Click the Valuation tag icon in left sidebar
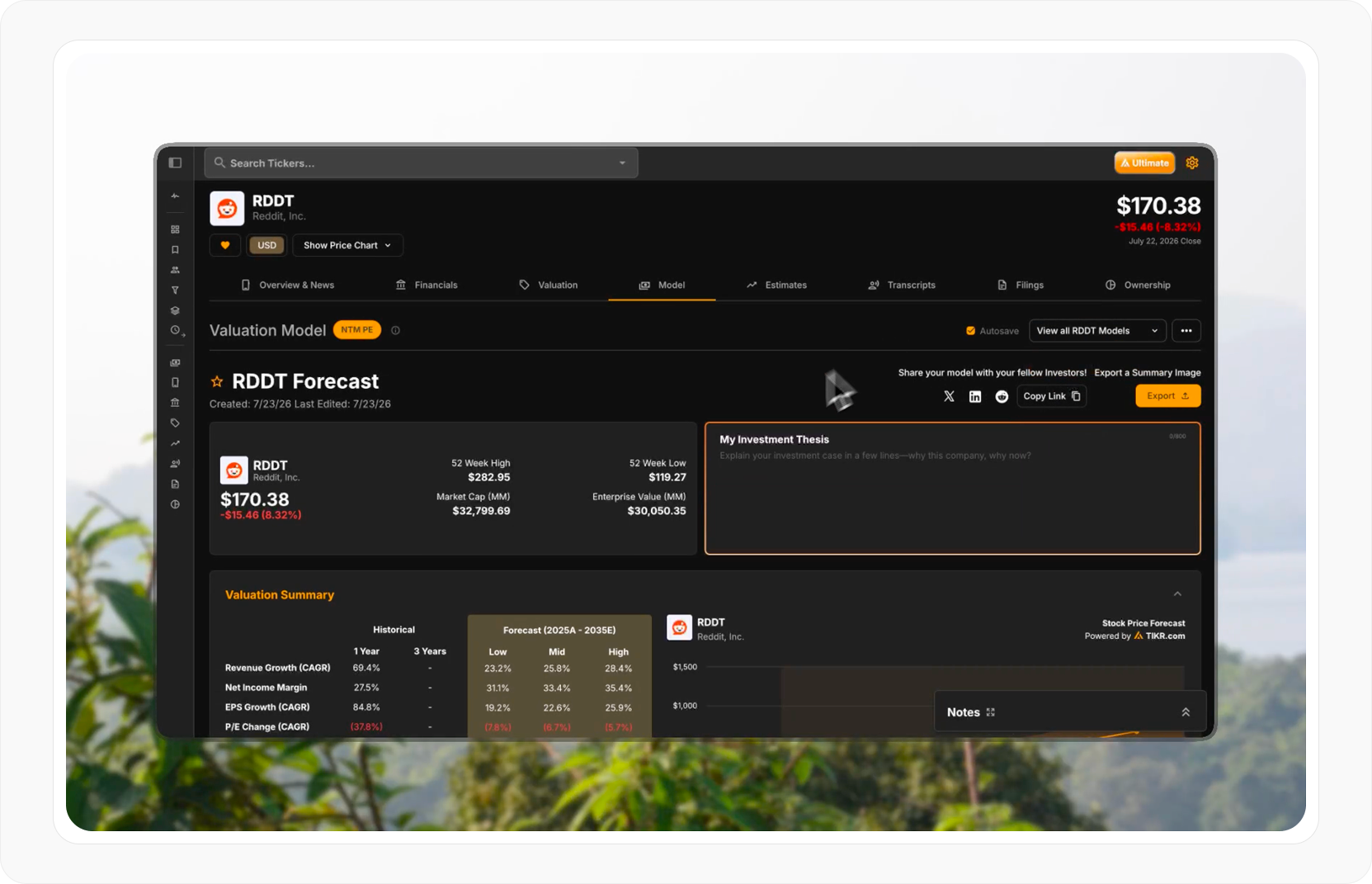This screenshot has height=884, width=1372. point(175,423)
